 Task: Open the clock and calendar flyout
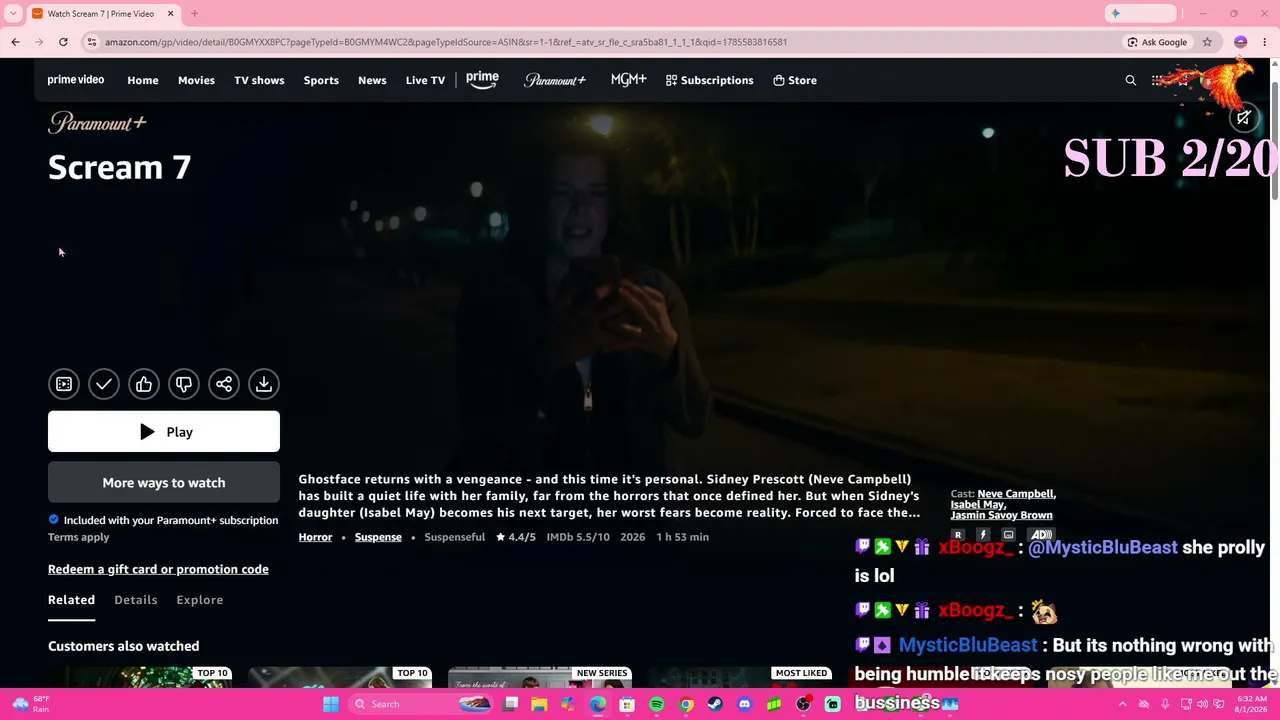[x=1252, y=704]
